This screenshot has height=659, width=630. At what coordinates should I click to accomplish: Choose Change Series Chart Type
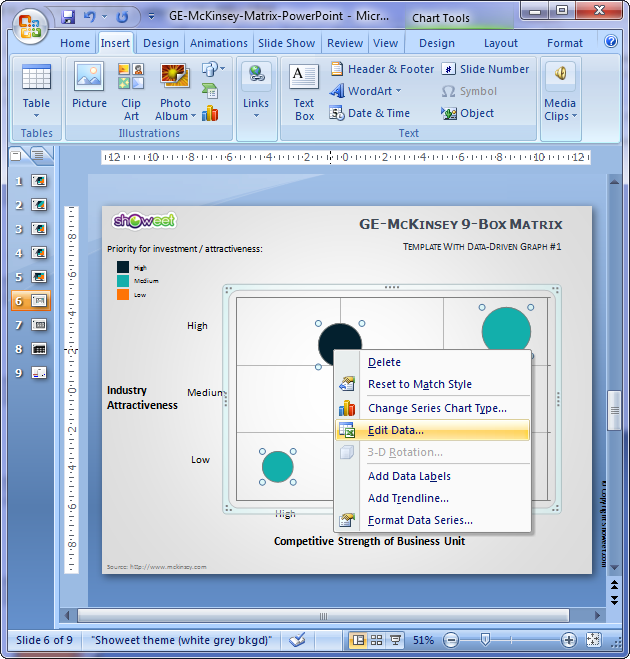(432, 408)
